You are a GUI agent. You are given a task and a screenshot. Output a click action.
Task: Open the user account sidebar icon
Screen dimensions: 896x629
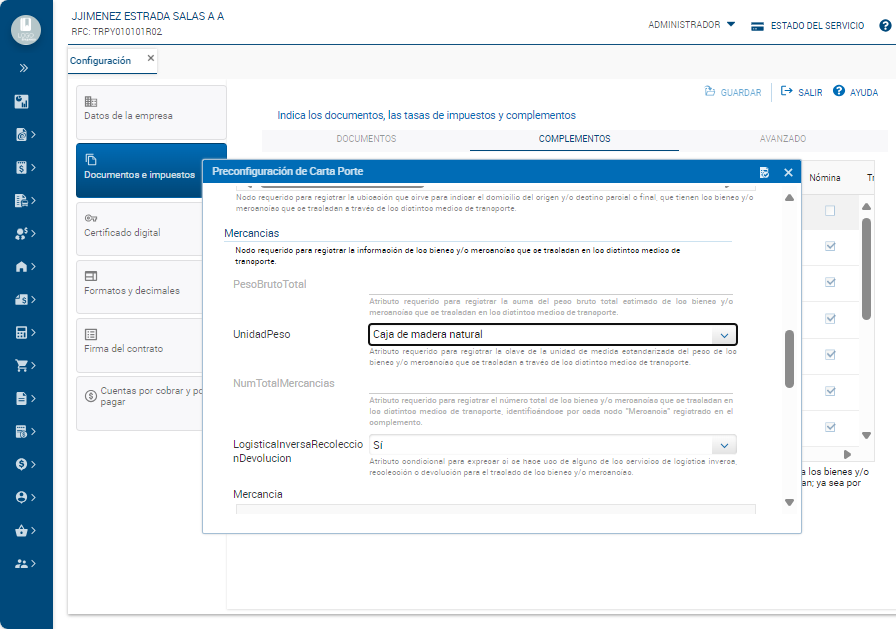coord(21,497)
